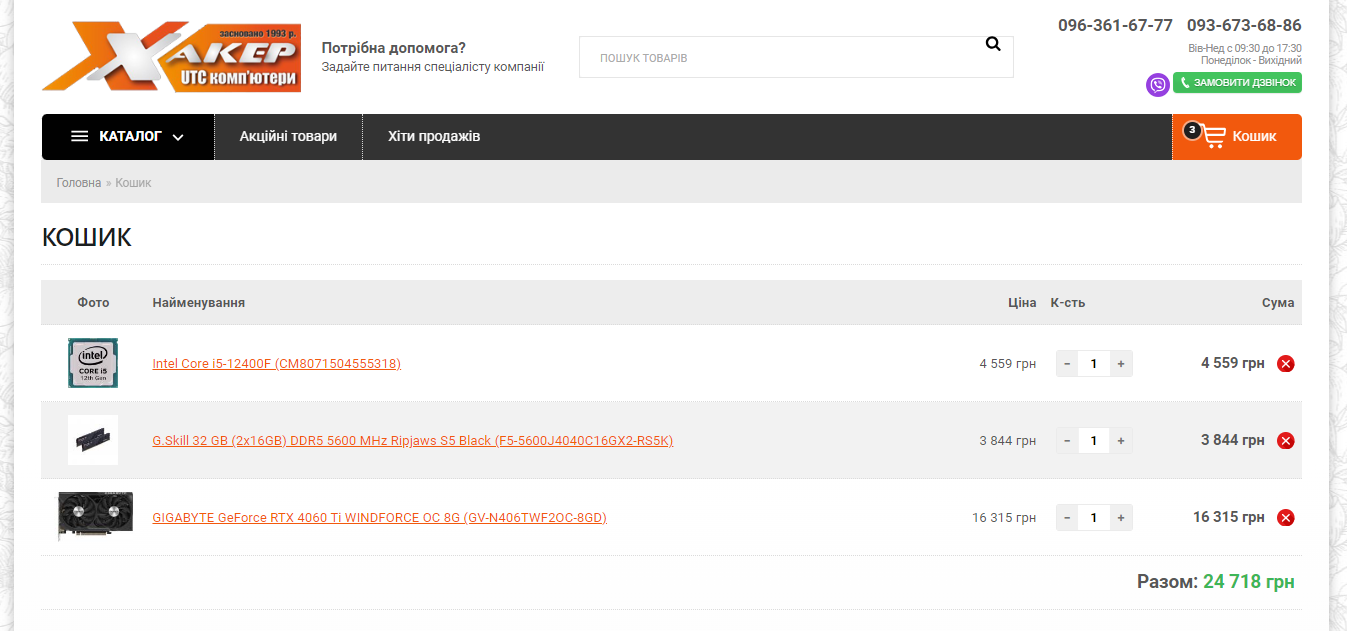The height and width of the screenshot is (631, 1347).
Task: Click the Замовити дзвінок button
Action: click(1237, 83)
